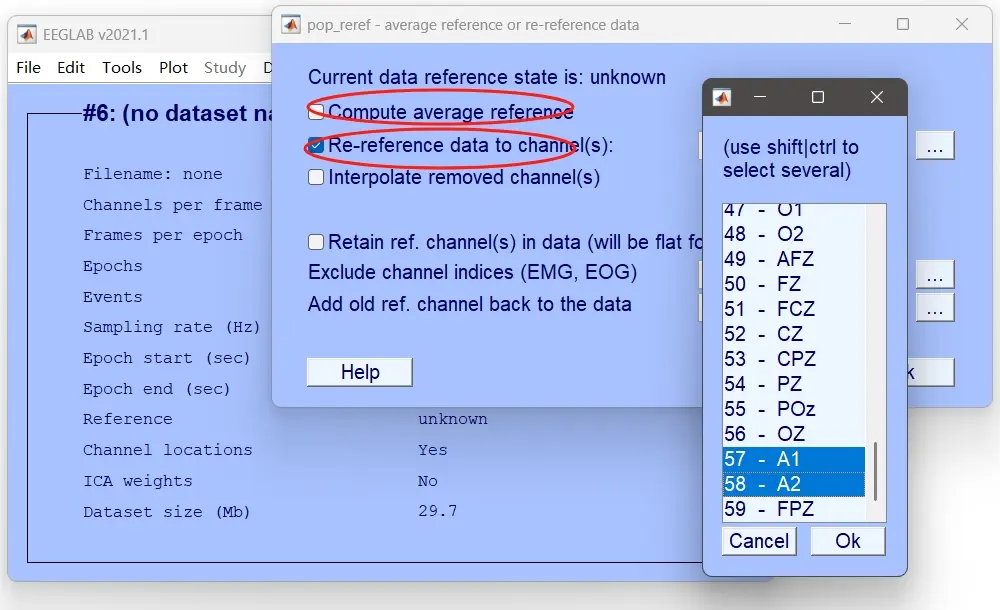The image size is (1000, 610).
Task: Select channel 58 - A2
Action: [x=793, y=484]
